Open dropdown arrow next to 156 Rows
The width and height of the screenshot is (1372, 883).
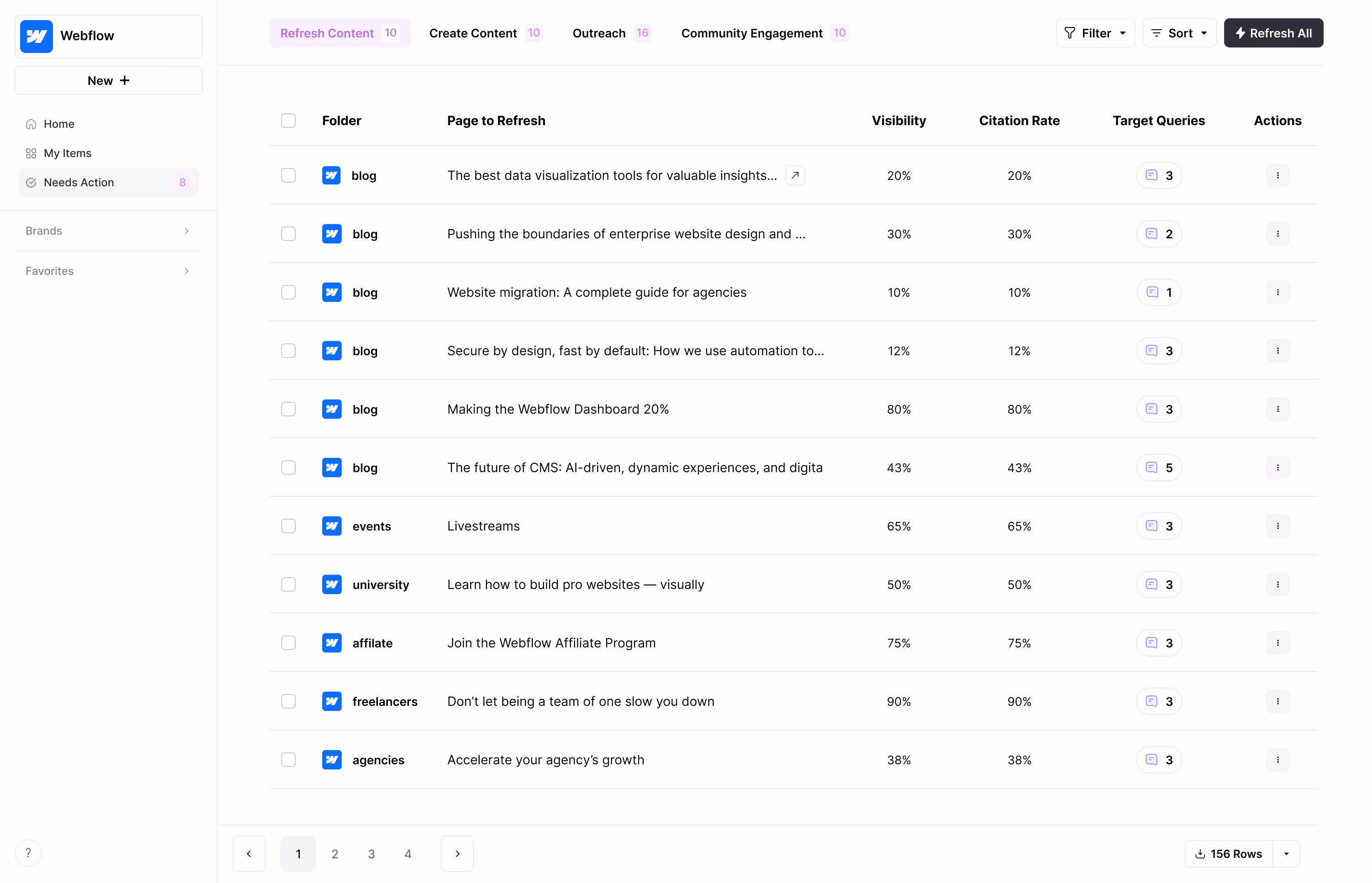(1286, 854)
